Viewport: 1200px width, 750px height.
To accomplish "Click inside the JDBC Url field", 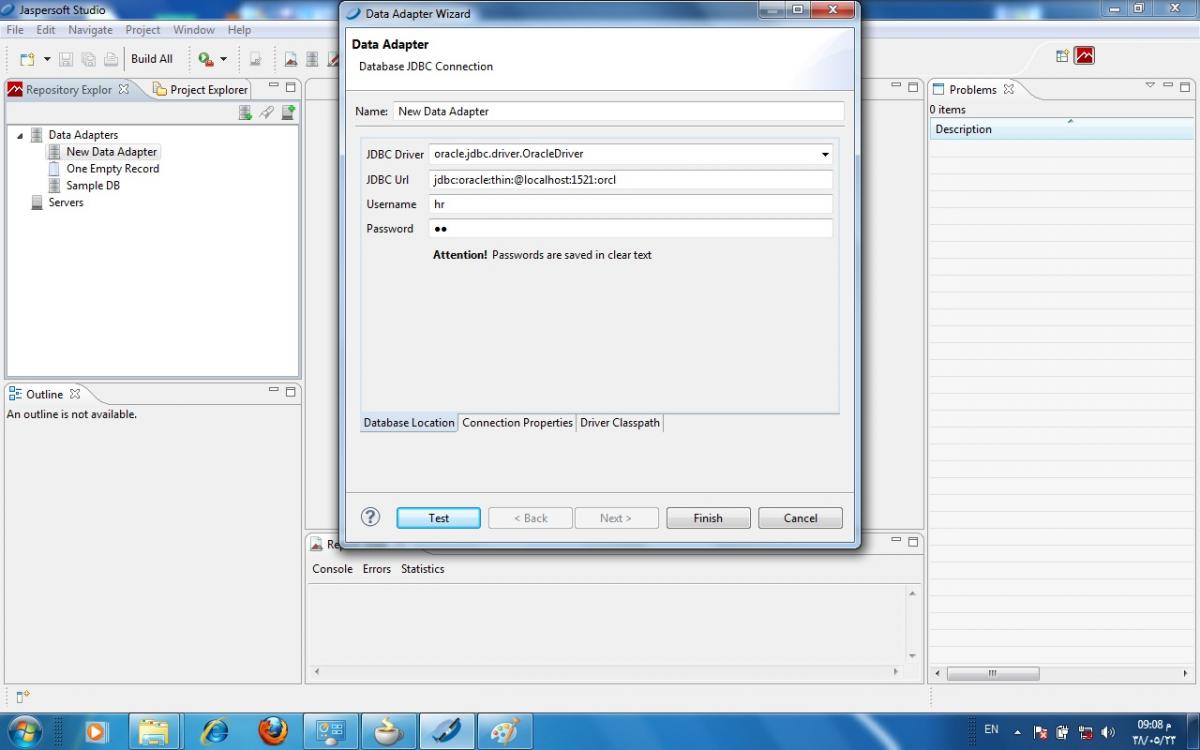I will click(630, 180).
